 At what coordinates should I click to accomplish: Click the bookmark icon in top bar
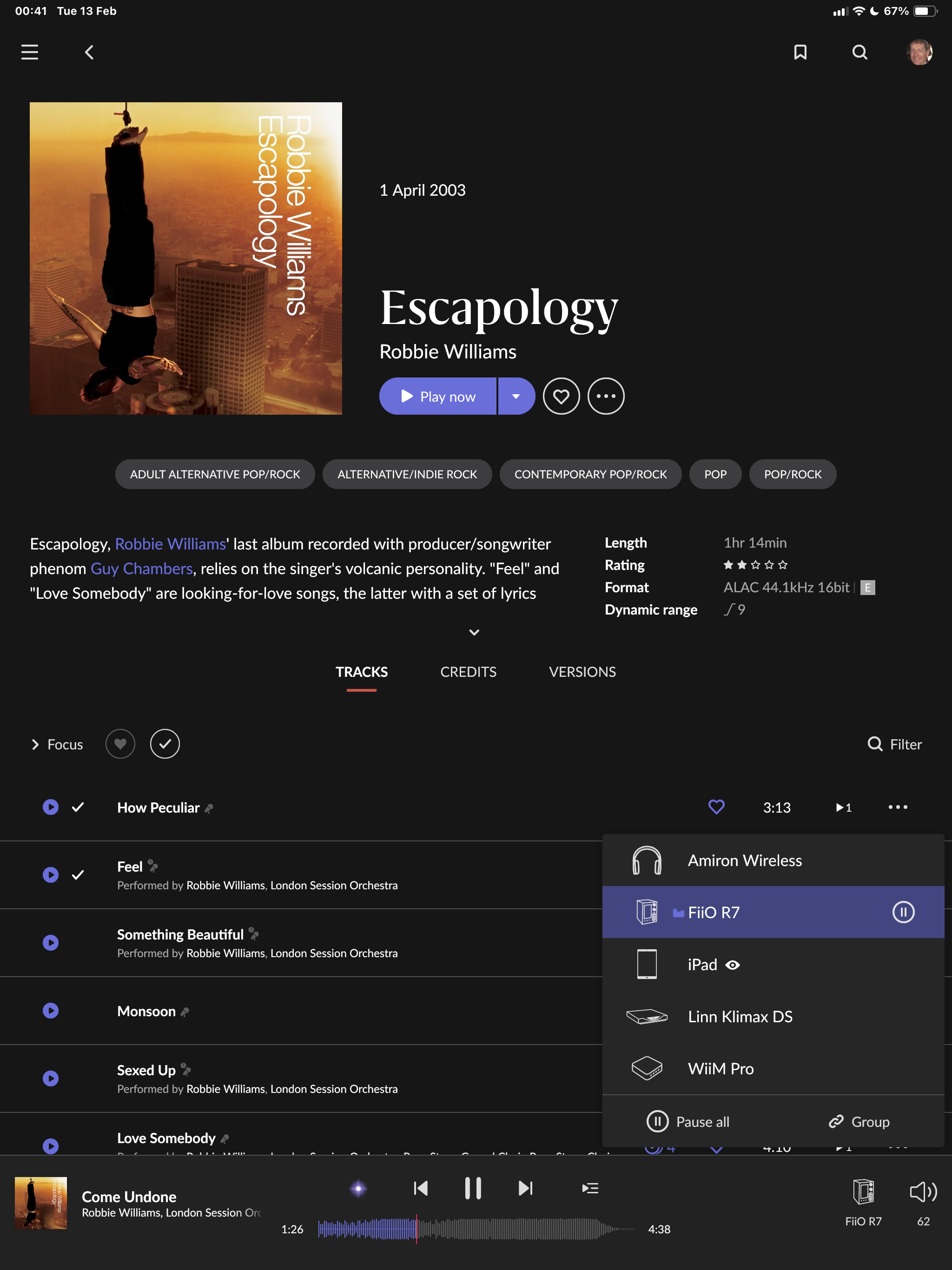[x=800, y=52]
